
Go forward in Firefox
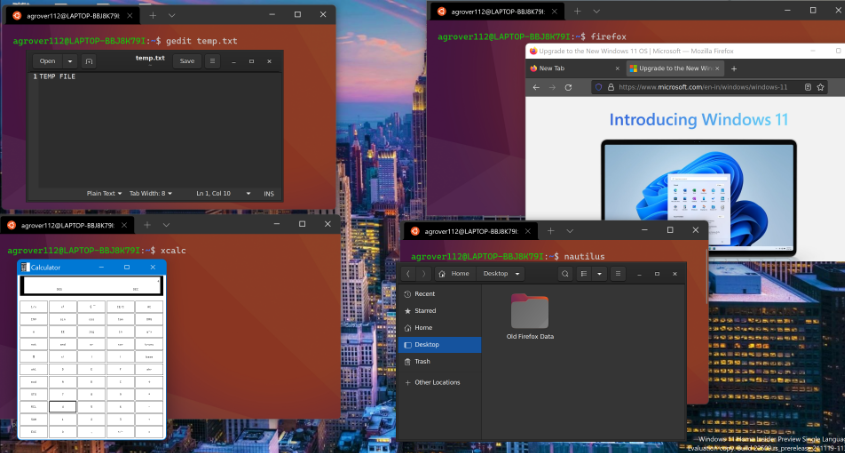[552, 87]
